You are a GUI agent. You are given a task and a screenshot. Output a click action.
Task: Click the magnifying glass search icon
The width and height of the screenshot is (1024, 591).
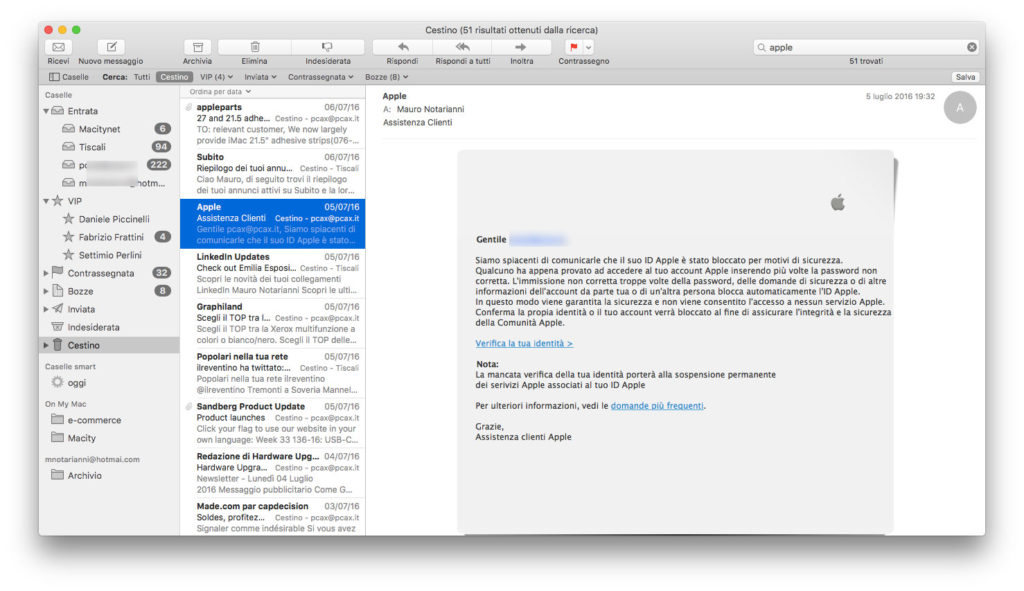pos(761,47)
